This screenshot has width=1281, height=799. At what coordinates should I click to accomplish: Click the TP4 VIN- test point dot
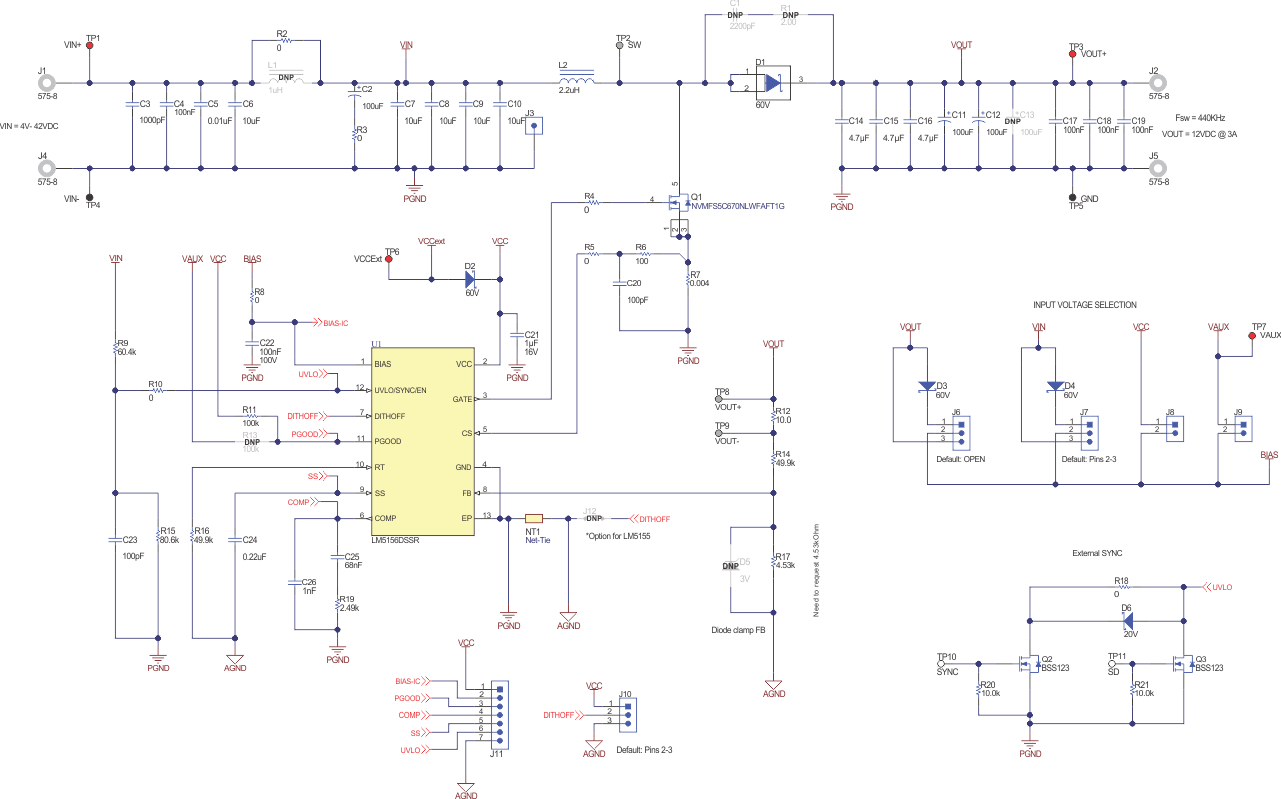tap(90, 197)
